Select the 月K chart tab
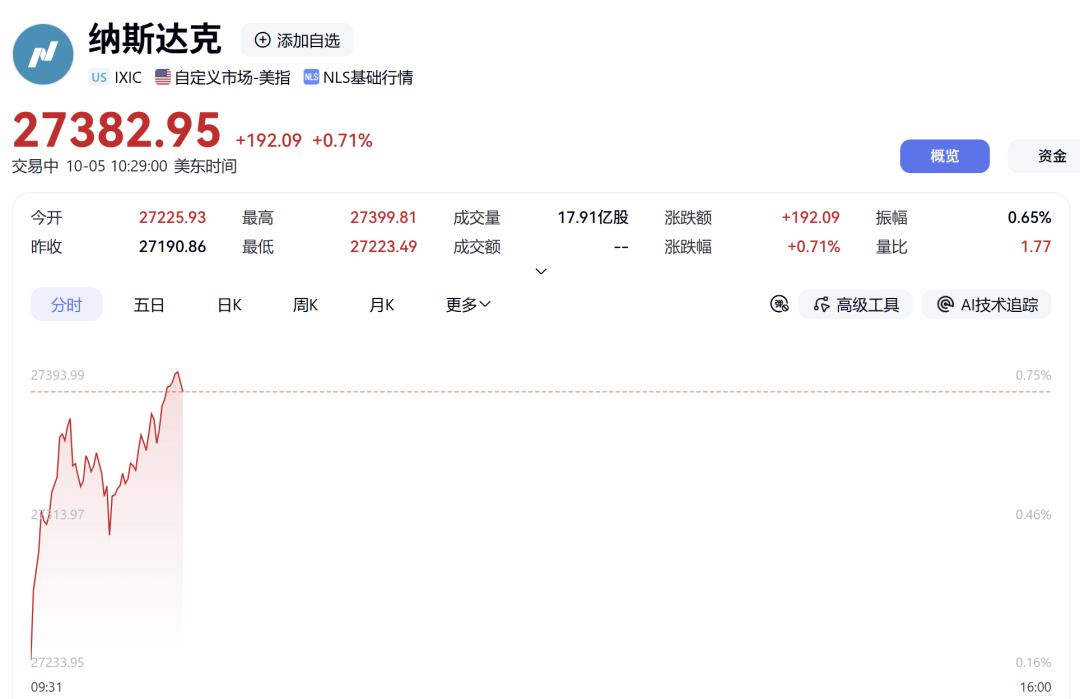Screen dimensions: 1080x699 click(x=382, y=304)
